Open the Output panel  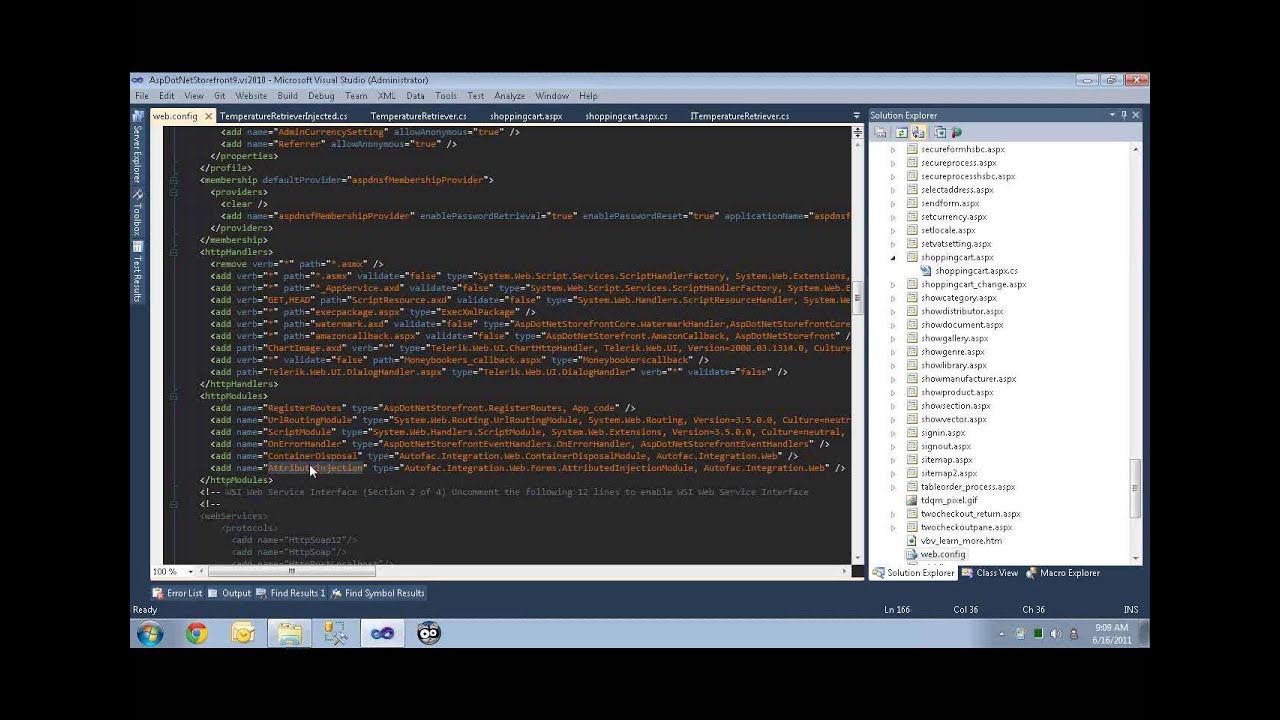click(230, 593)
